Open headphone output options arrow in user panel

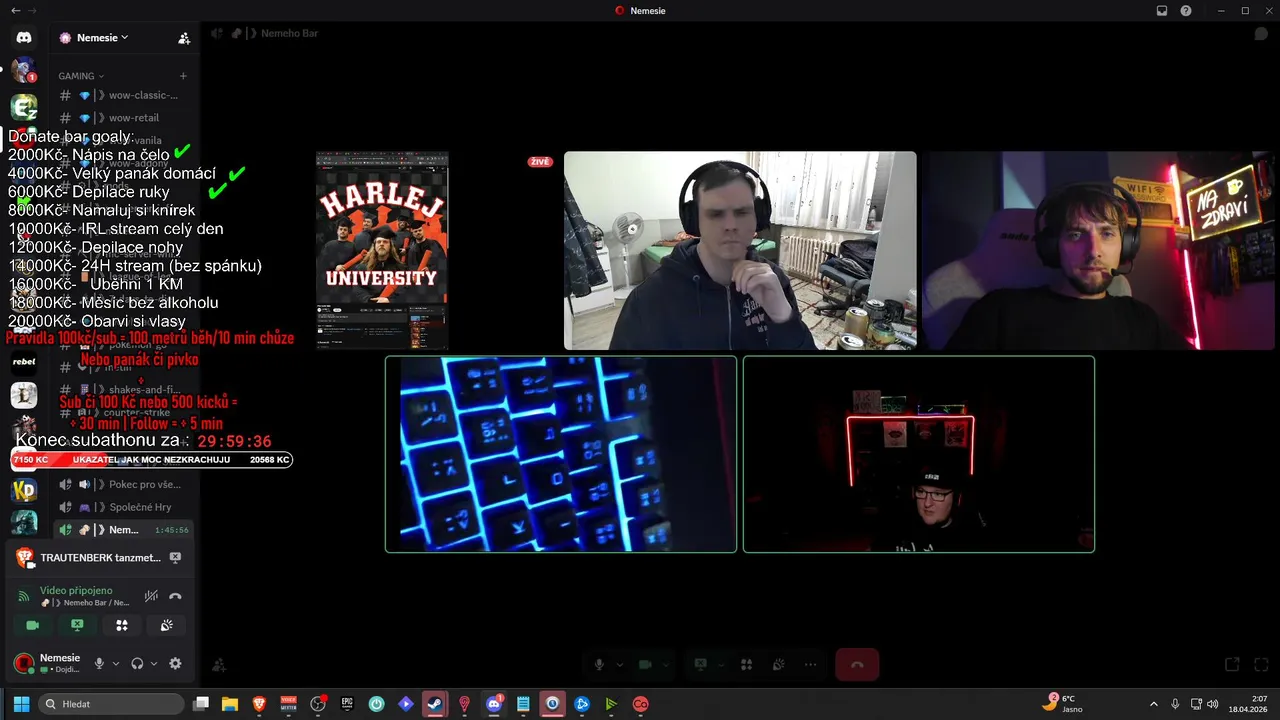tap(153, 663)
